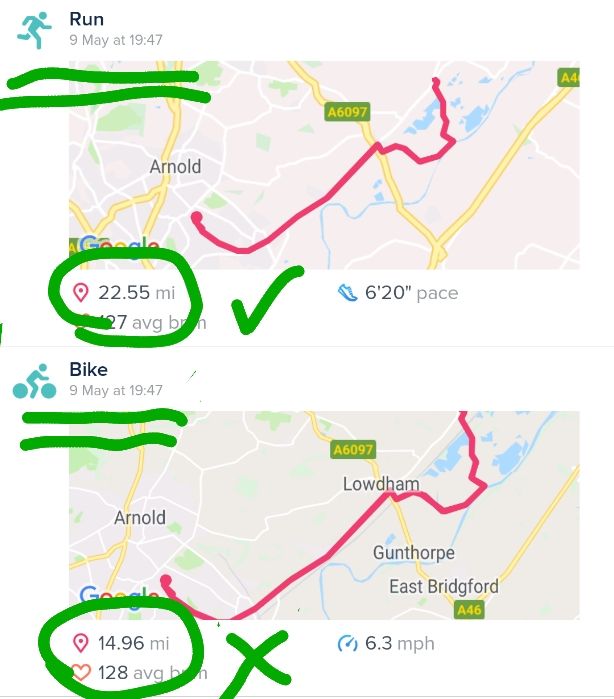Click the running figure activity icon
Viewport: 614px width, 699px height.
33,29
